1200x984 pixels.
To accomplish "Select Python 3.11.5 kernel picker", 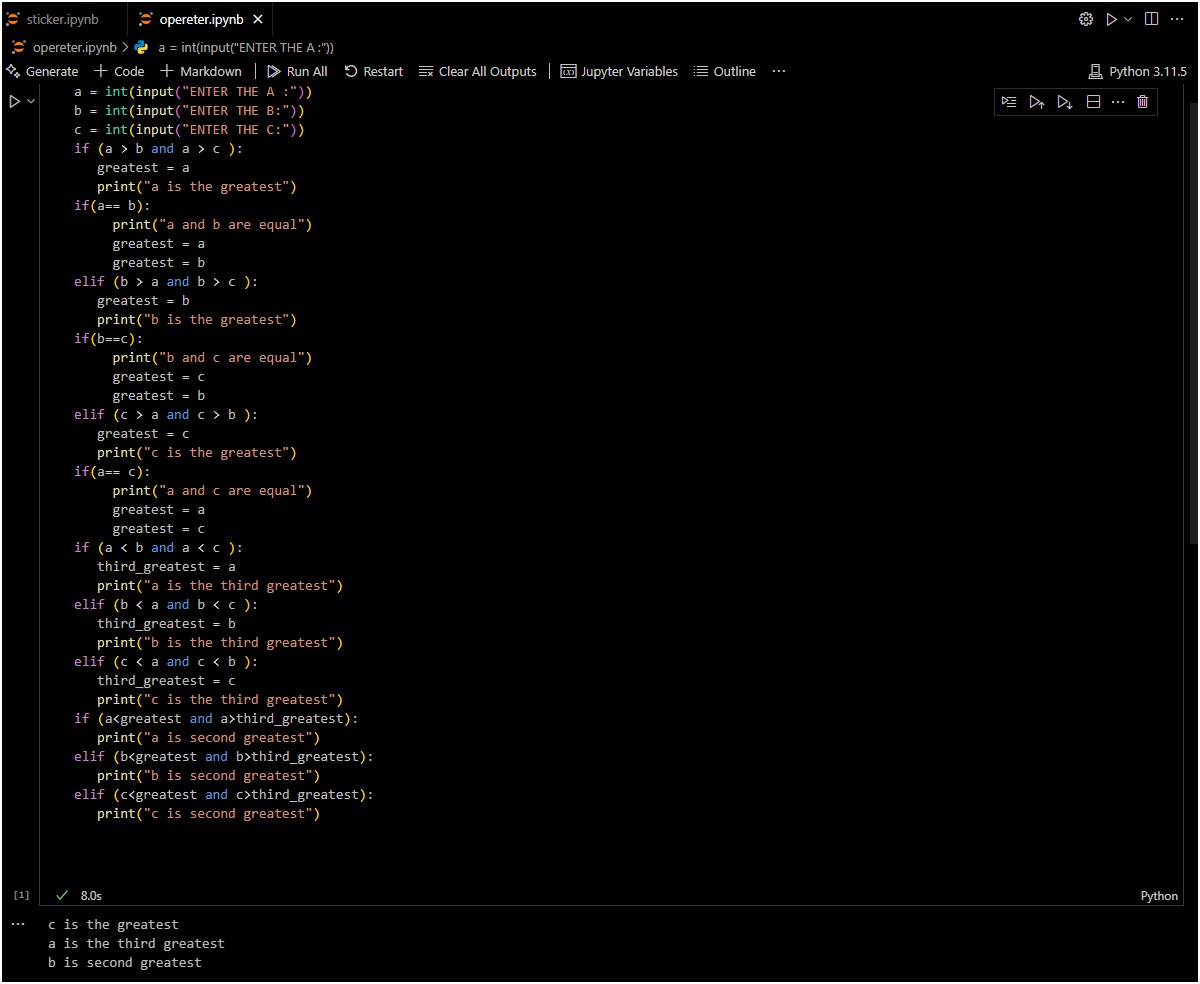I will coord(1137,71).
